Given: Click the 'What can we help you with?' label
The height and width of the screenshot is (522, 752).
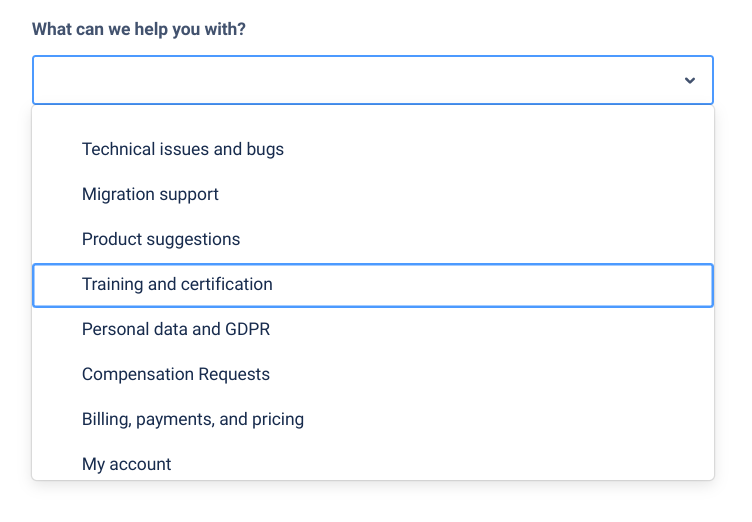Looking at the screenshot, I should click(139, 29).
